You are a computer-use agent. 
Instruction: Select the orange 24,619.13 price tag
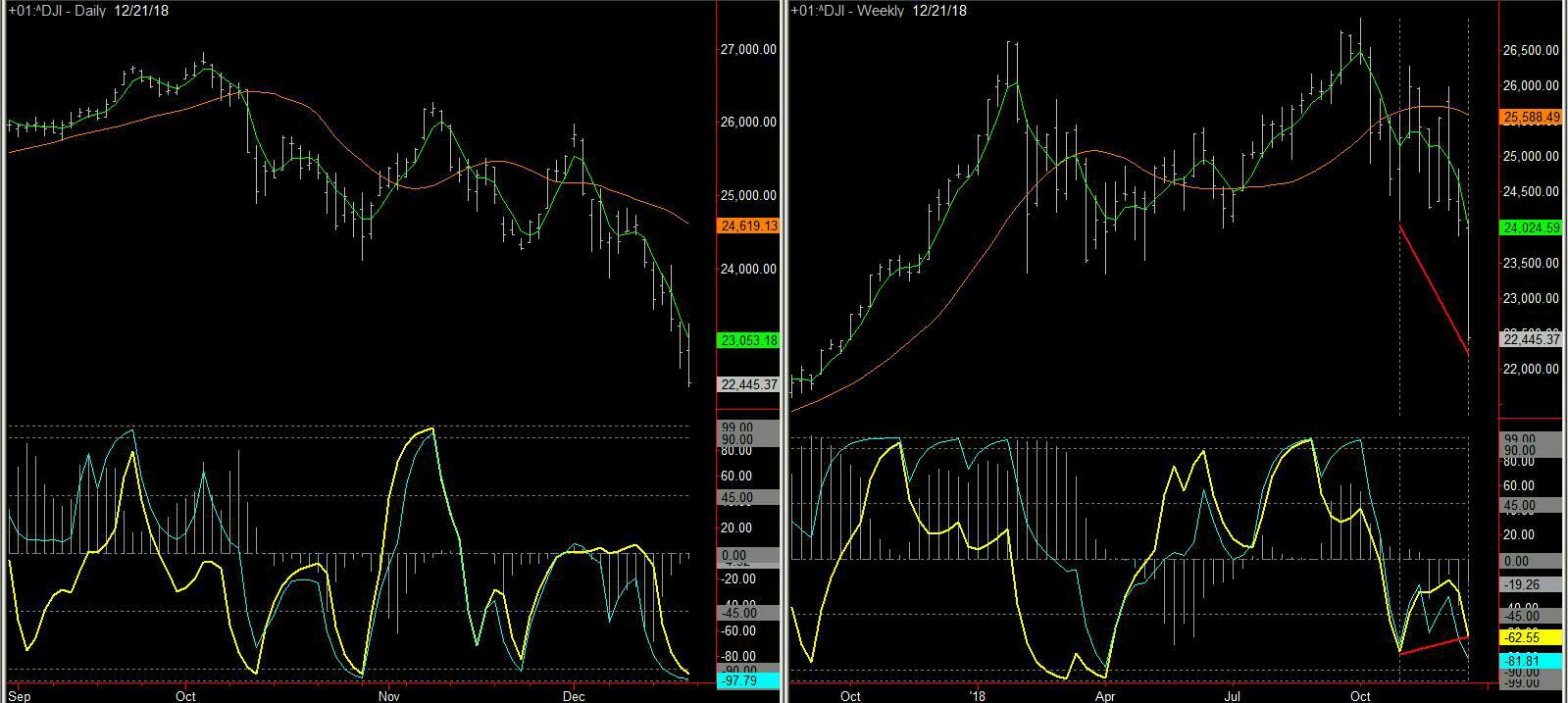point(749,226)
